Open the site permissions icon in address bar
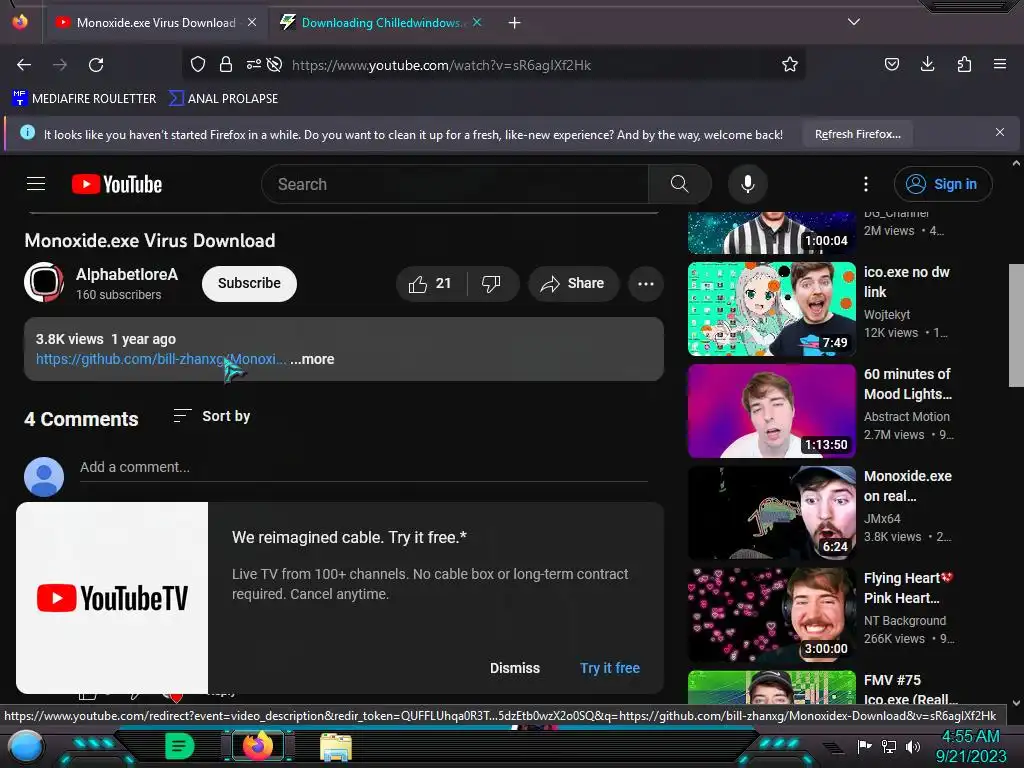The image size is (1024, 768). [x=253, y=64]
